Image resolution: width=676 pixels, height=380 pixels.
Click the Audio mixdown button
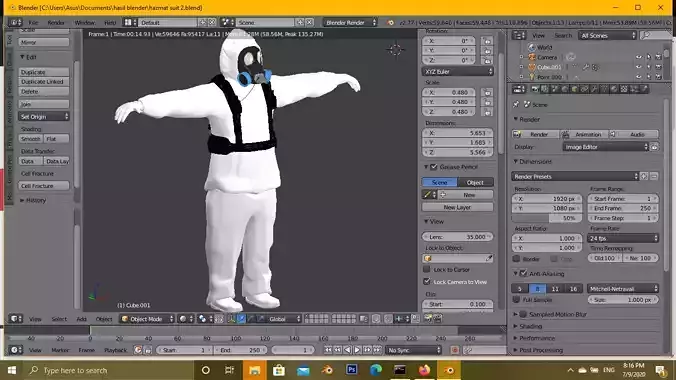point(633,134)
